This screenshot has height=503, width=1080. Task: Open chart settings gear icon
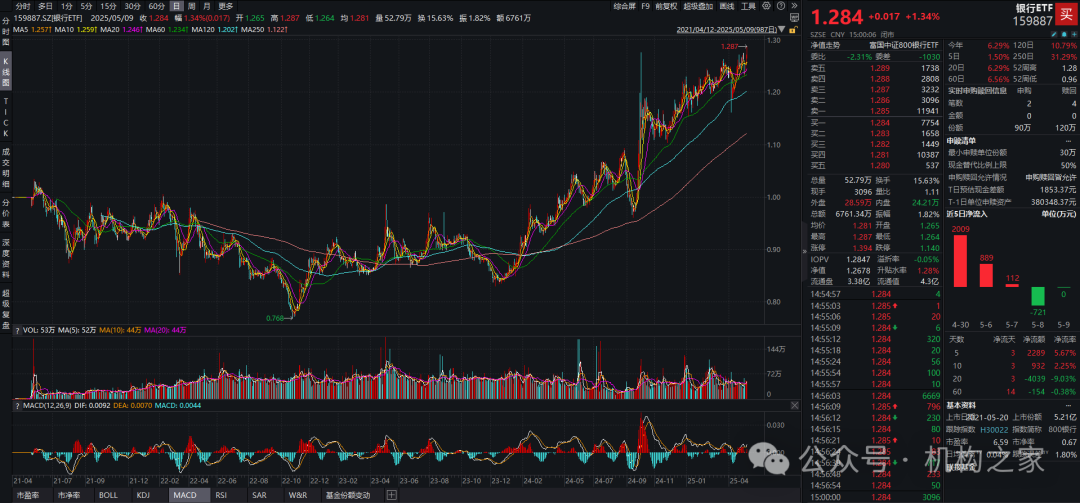click(766, 6)
